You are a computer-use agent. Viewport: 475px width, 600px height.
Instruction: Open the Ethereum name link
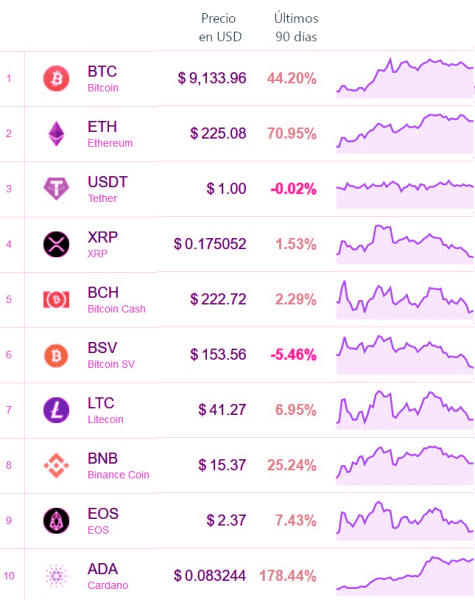pyautogui.click(x=110, y=143)
